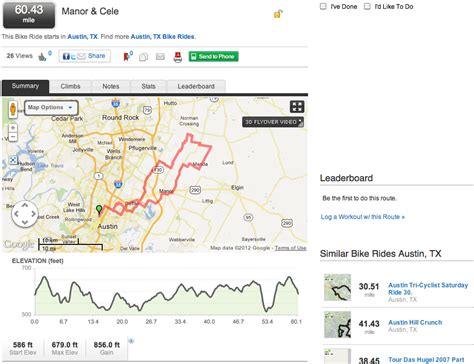Viewport: 474px width, 364px height.
Task: Open the Austin Tri-Cyclist Saturday Ride thumbnail
Action: click(x=337, y=287)
